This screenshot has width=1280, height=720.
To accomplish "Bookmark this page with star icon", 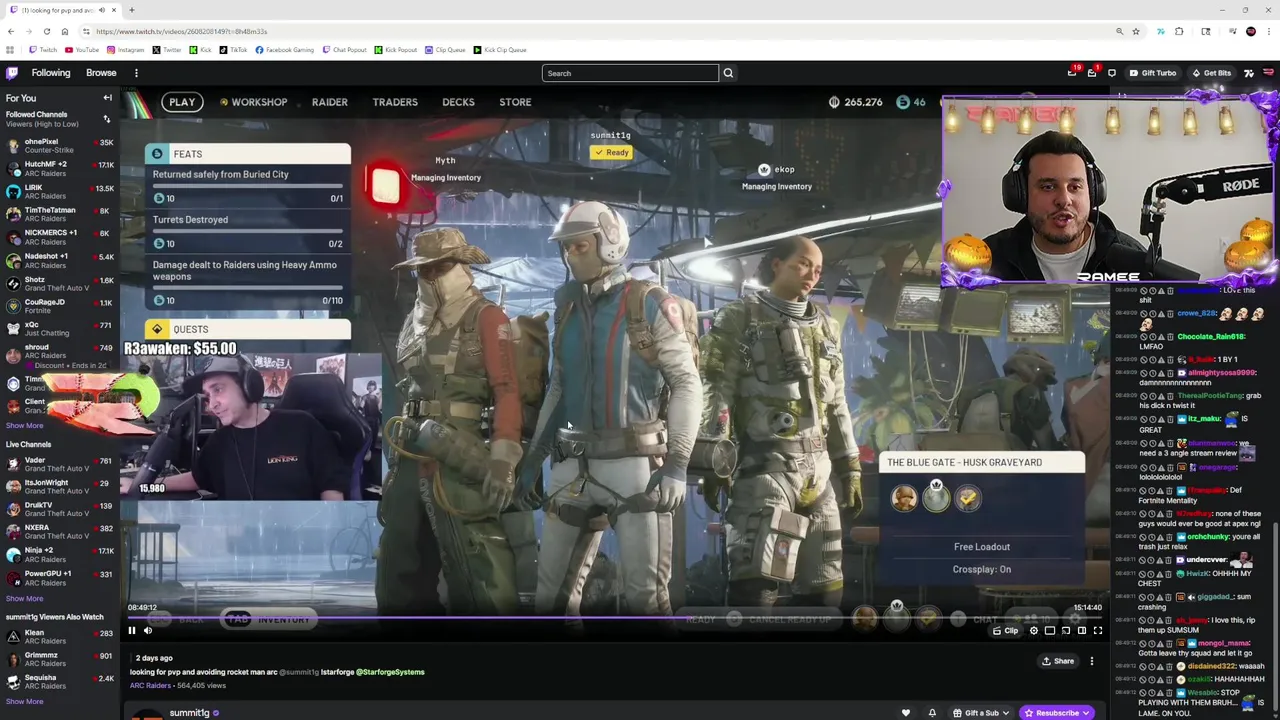I will point(1136,31).
